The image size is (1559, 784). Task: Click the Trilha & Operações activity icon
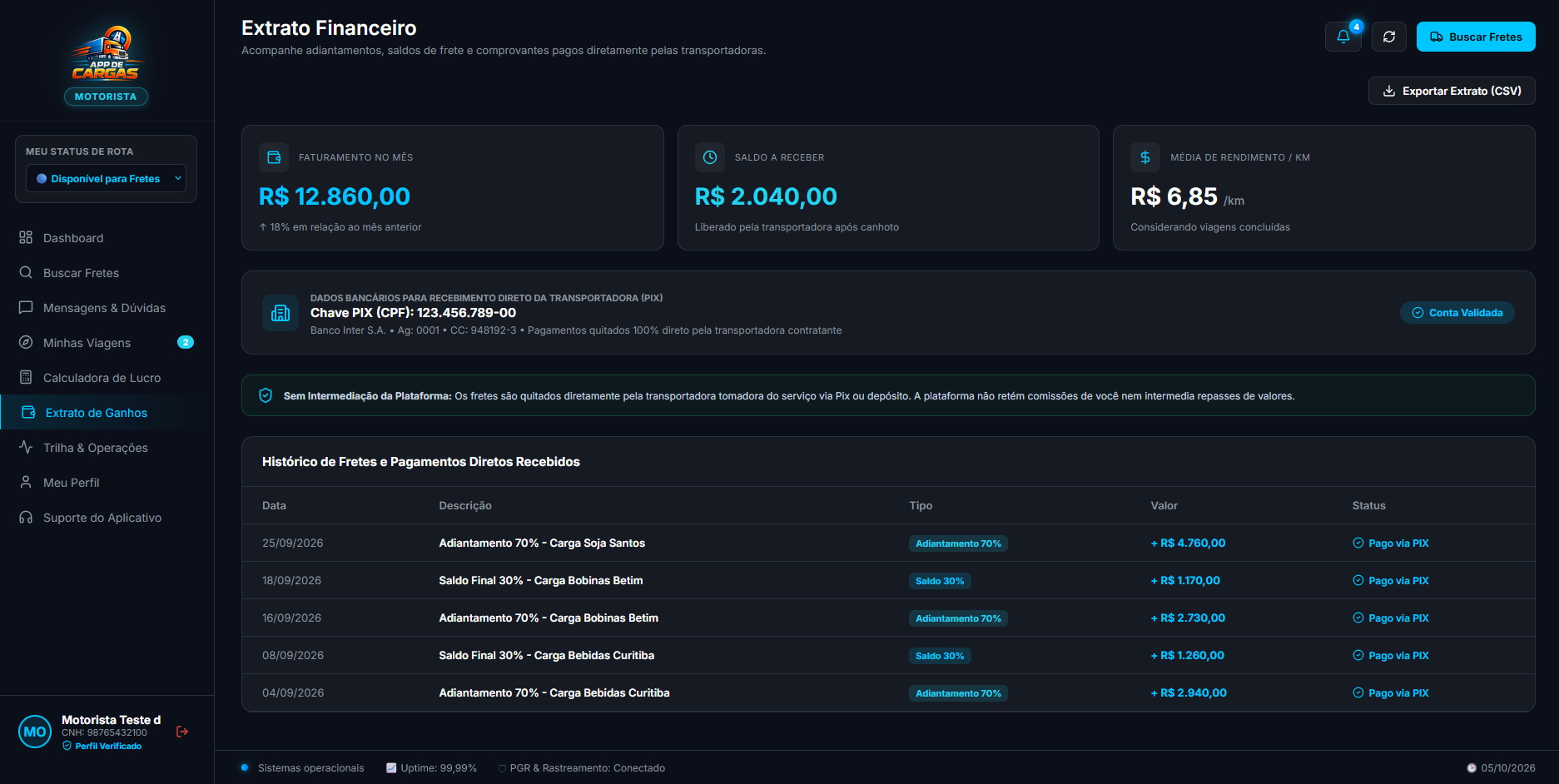[26, 447]
